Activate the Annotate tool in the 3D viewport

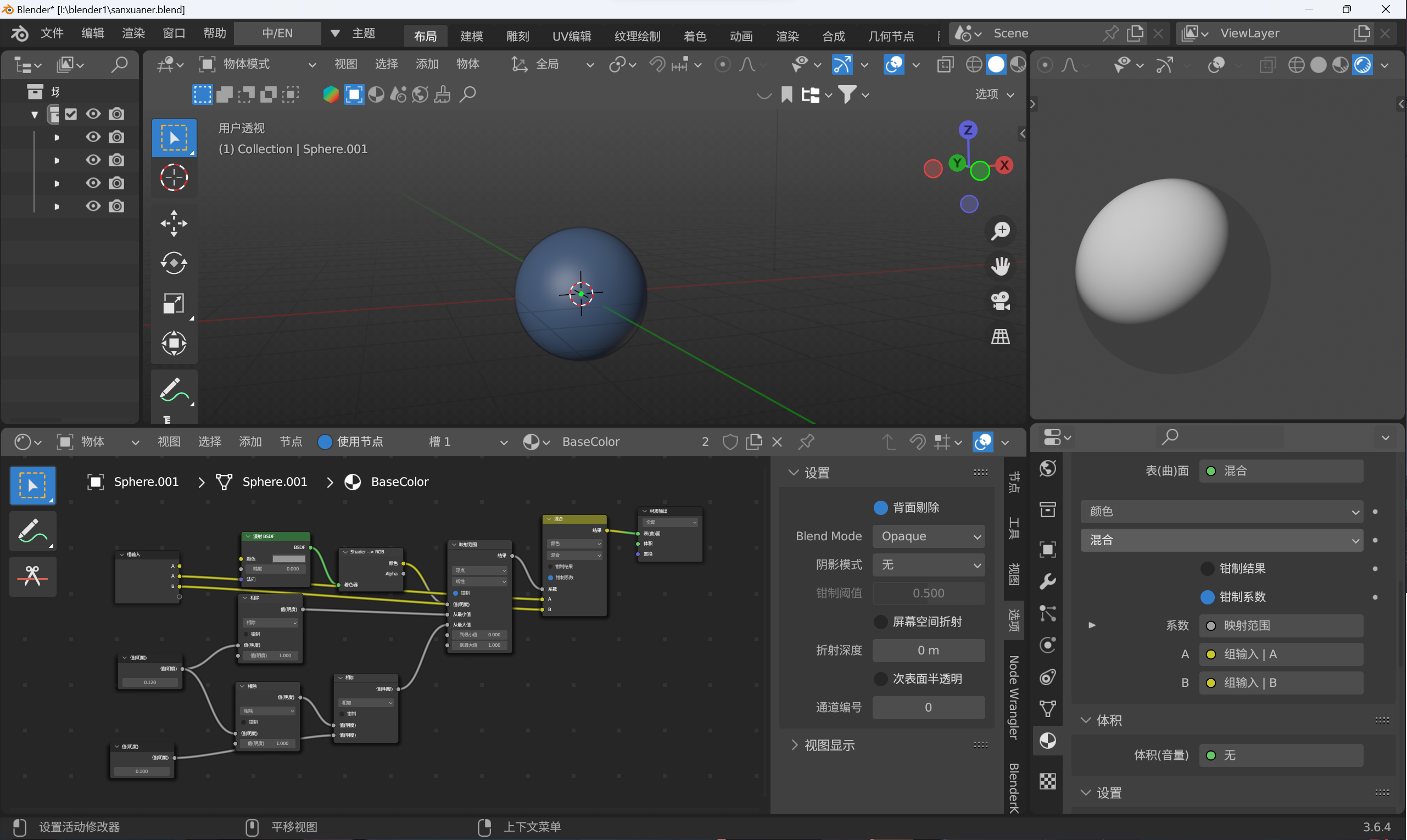tap(174, 390)
